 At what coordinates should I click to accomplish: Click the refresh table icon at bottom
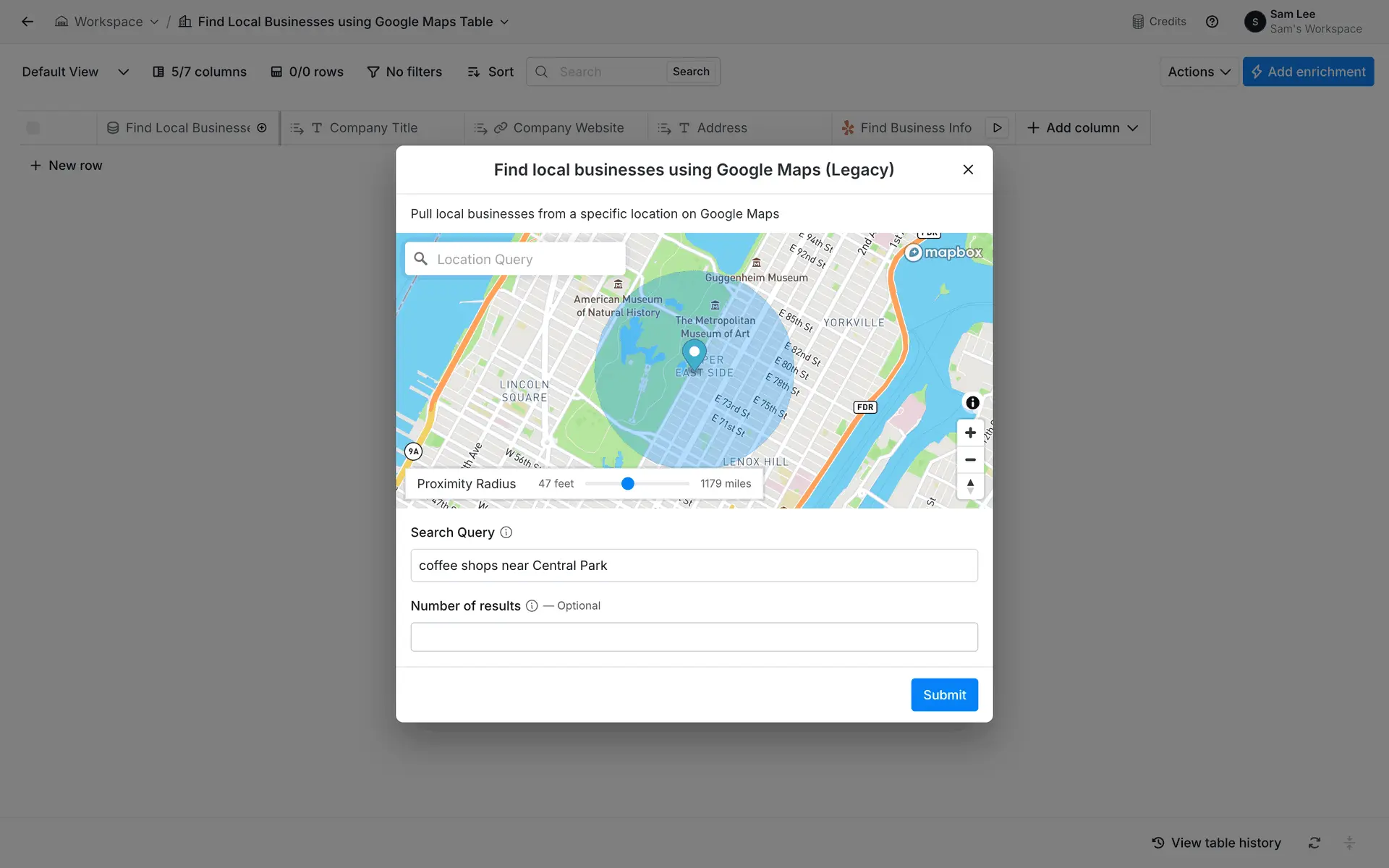(1314, 843)
